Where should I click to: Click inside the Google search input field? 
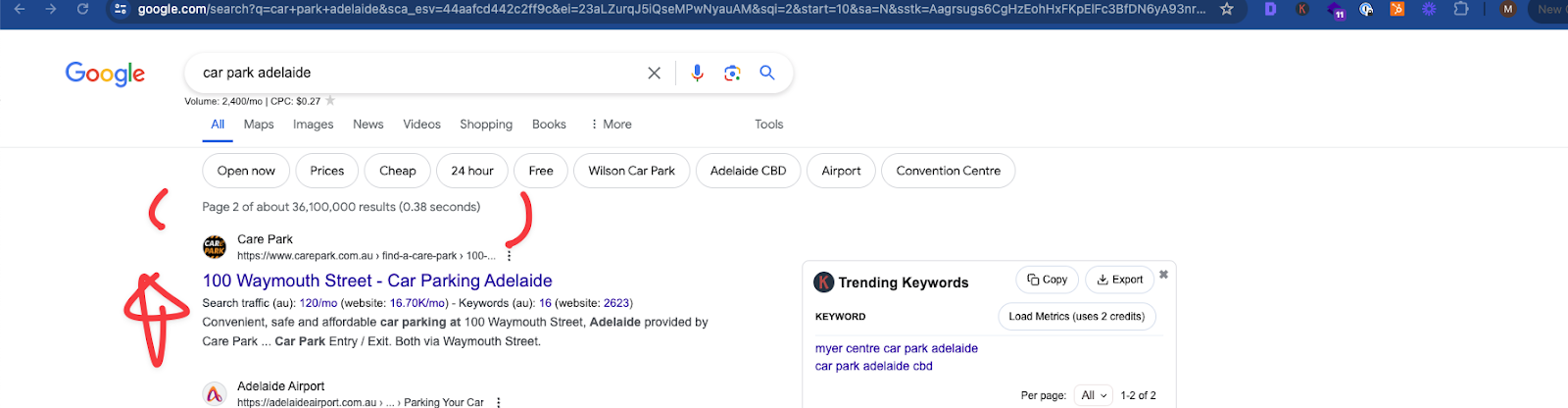coord(412,73)
